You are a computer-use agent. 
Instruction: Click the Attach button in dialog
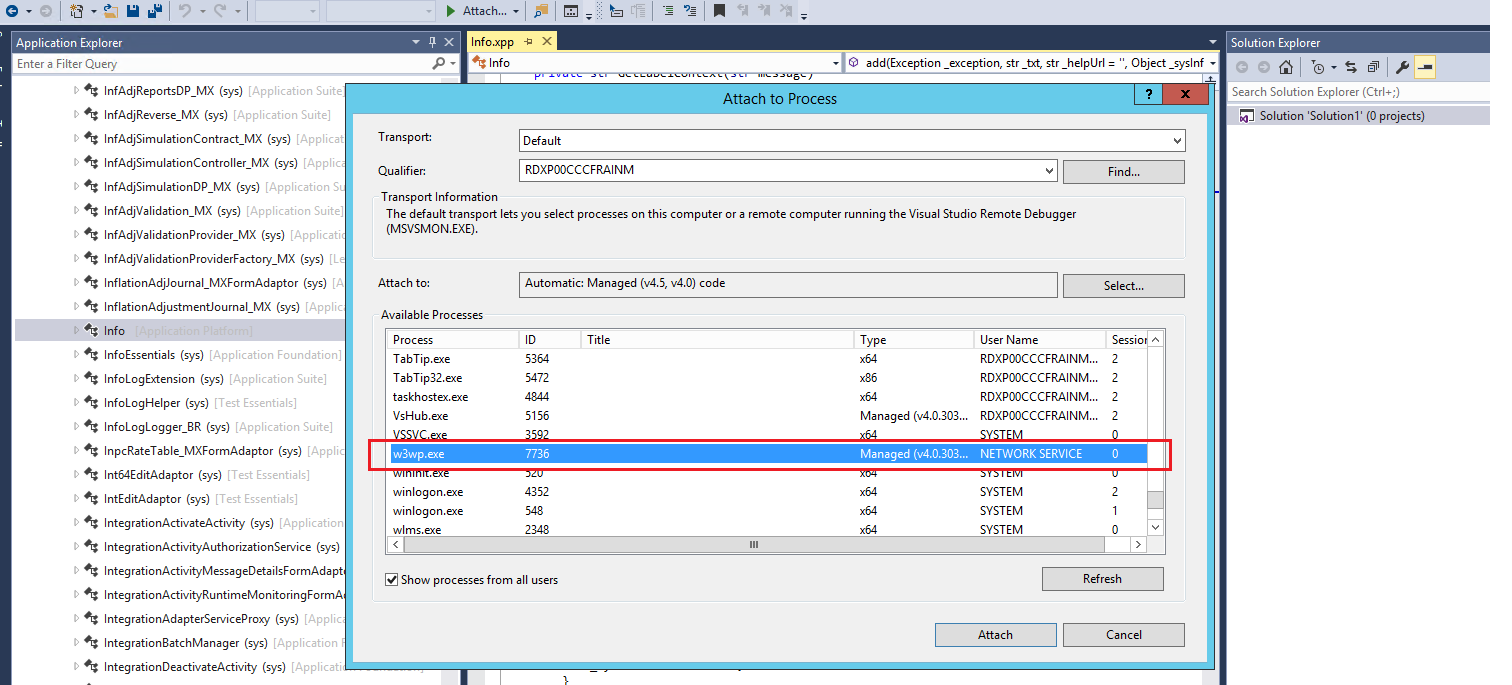pos(995,635)
